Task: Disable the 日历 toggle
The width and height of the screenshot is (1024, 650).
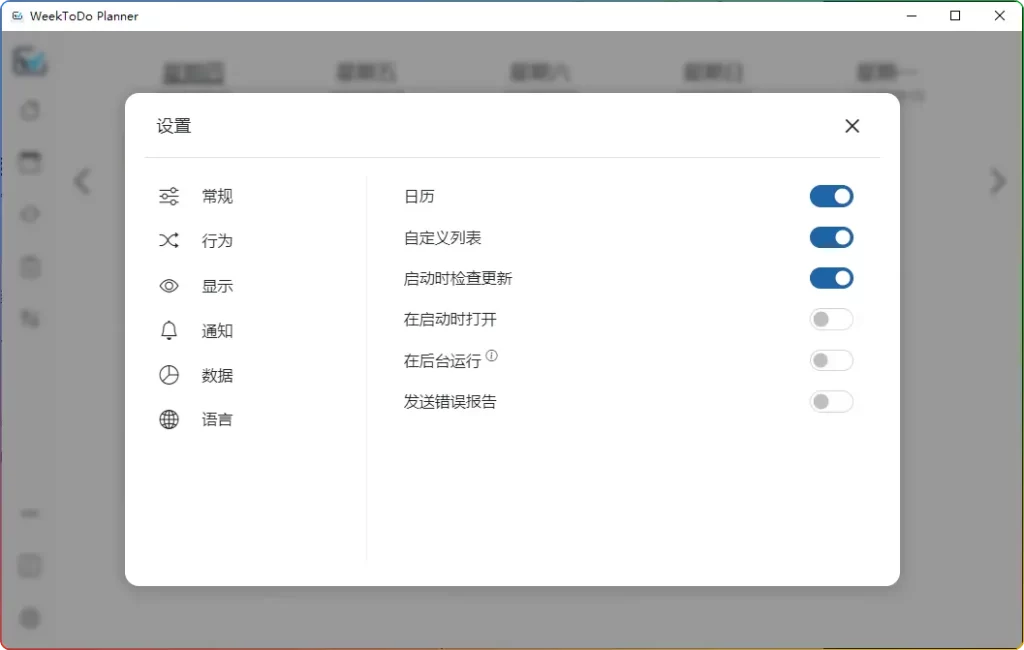Action: click(831, 196)
